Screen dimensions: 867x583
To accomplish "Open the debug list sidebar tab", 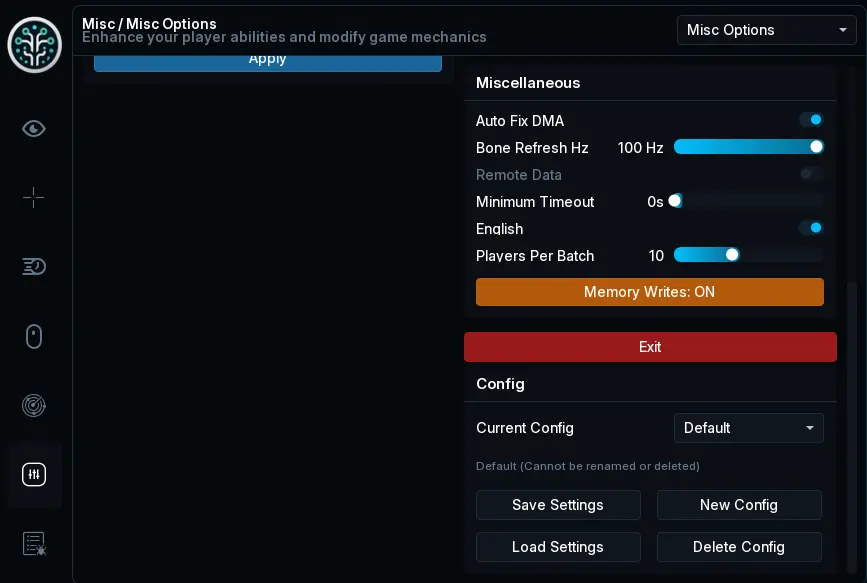I will (x=34, y=544).
